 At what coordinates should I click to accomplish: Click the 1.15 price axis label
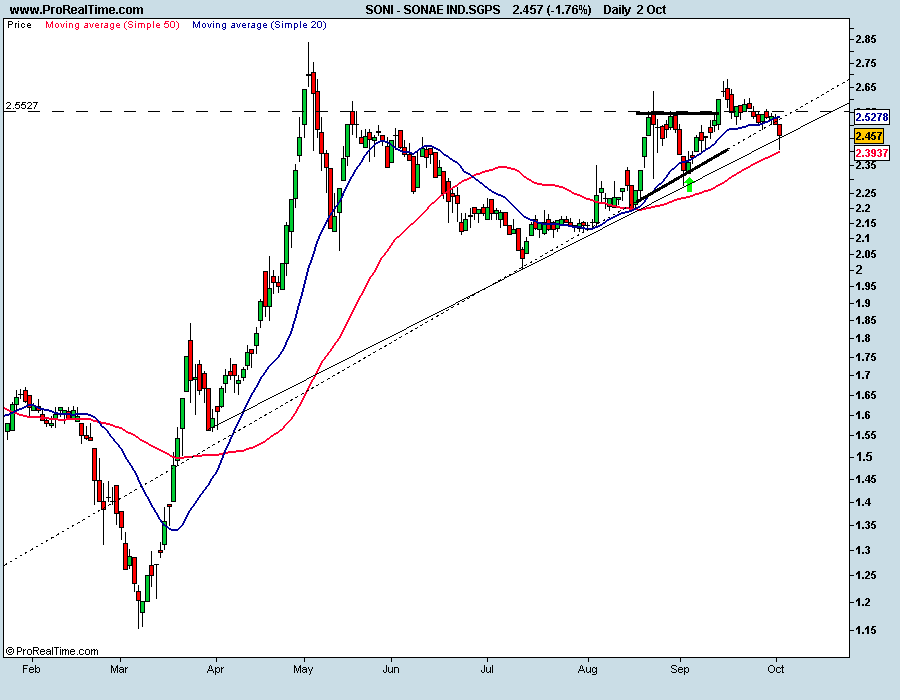[x=866, y=630]
